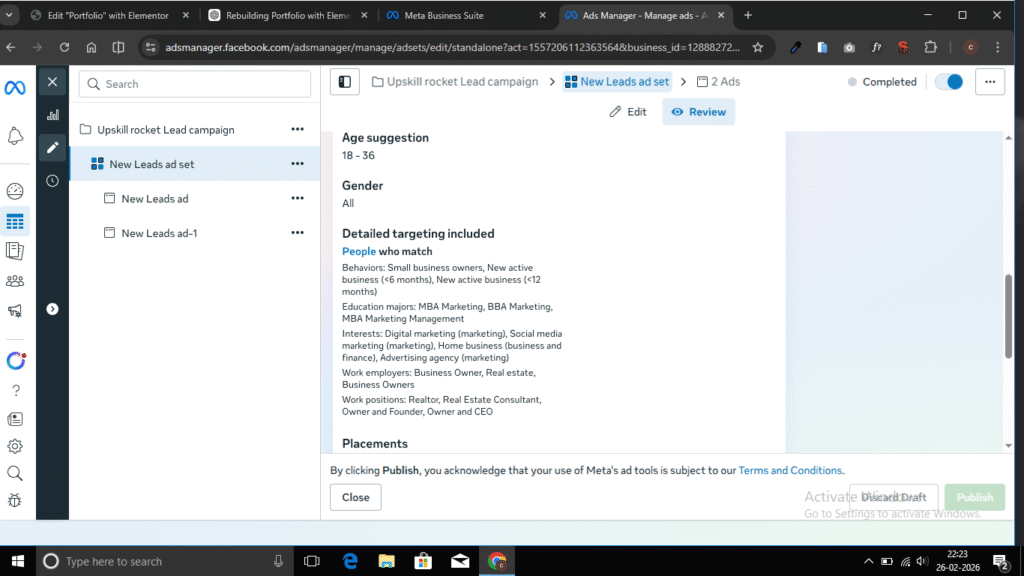Click the Audiences people icon
Image resolution: width=1024 pixels, height=576 pixels.
15,281
